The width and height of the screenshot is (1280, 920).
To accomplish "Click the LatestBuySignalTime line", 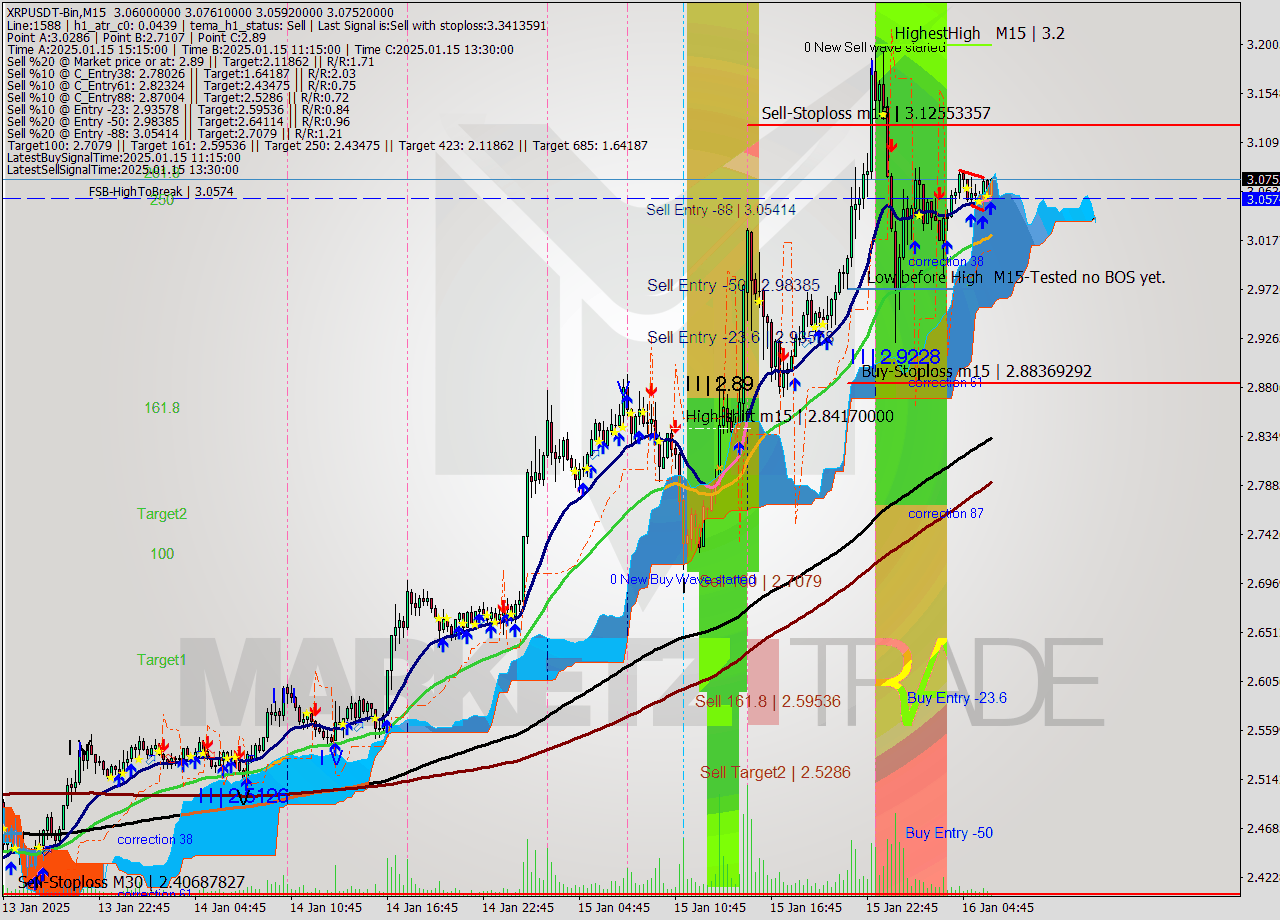I will pyautogui.click(x=124, y=158).
